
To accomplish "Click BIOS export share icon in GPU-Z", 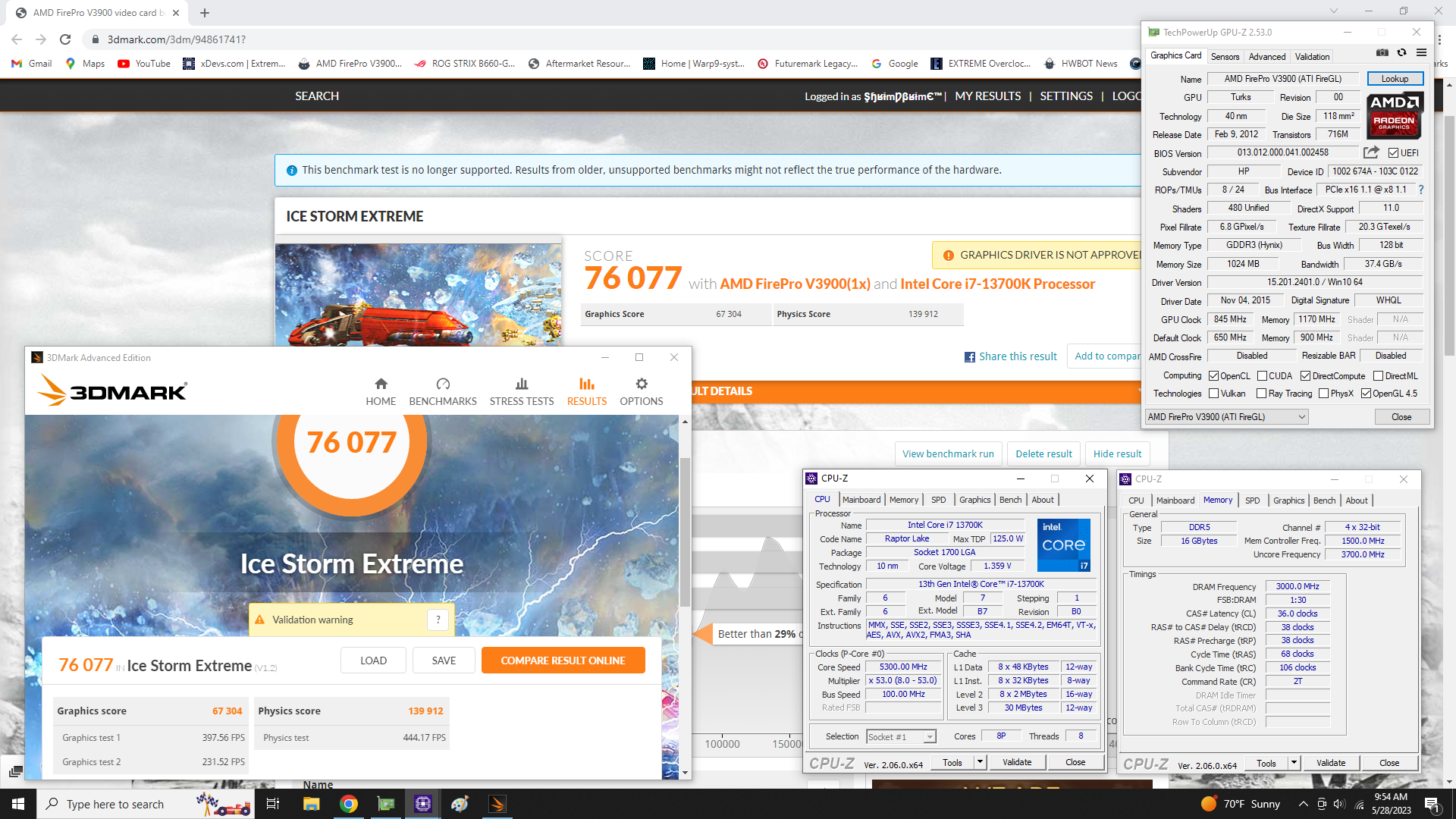I will tap(1371, 152).
